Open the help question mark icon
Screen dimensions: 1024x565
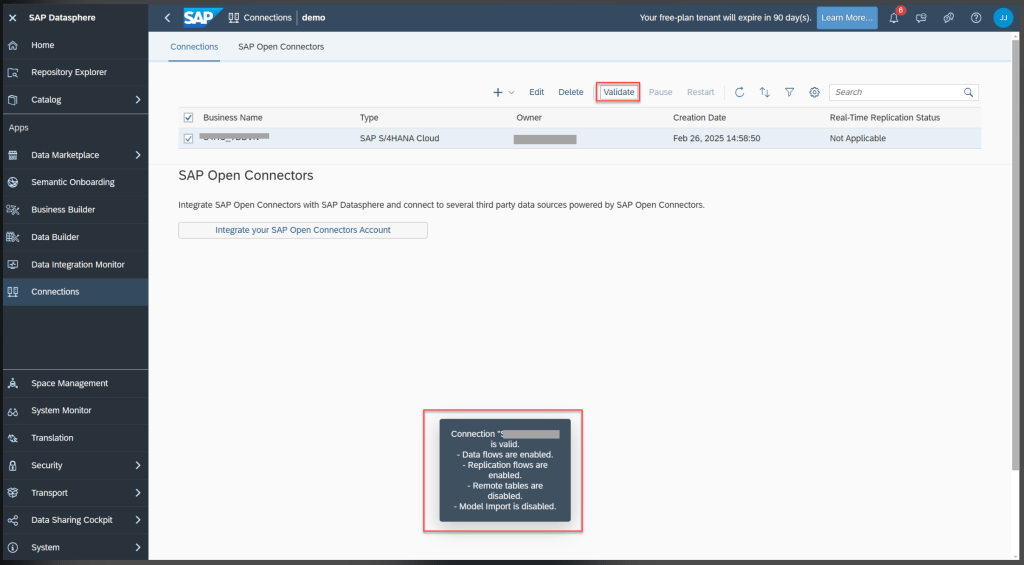tap(976, 18)
